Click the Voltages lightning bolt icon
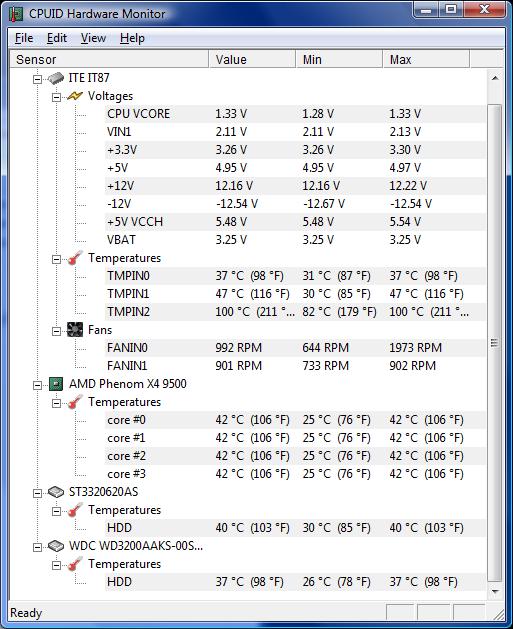Viewport: 513px width, 629px height. [75, 96]
